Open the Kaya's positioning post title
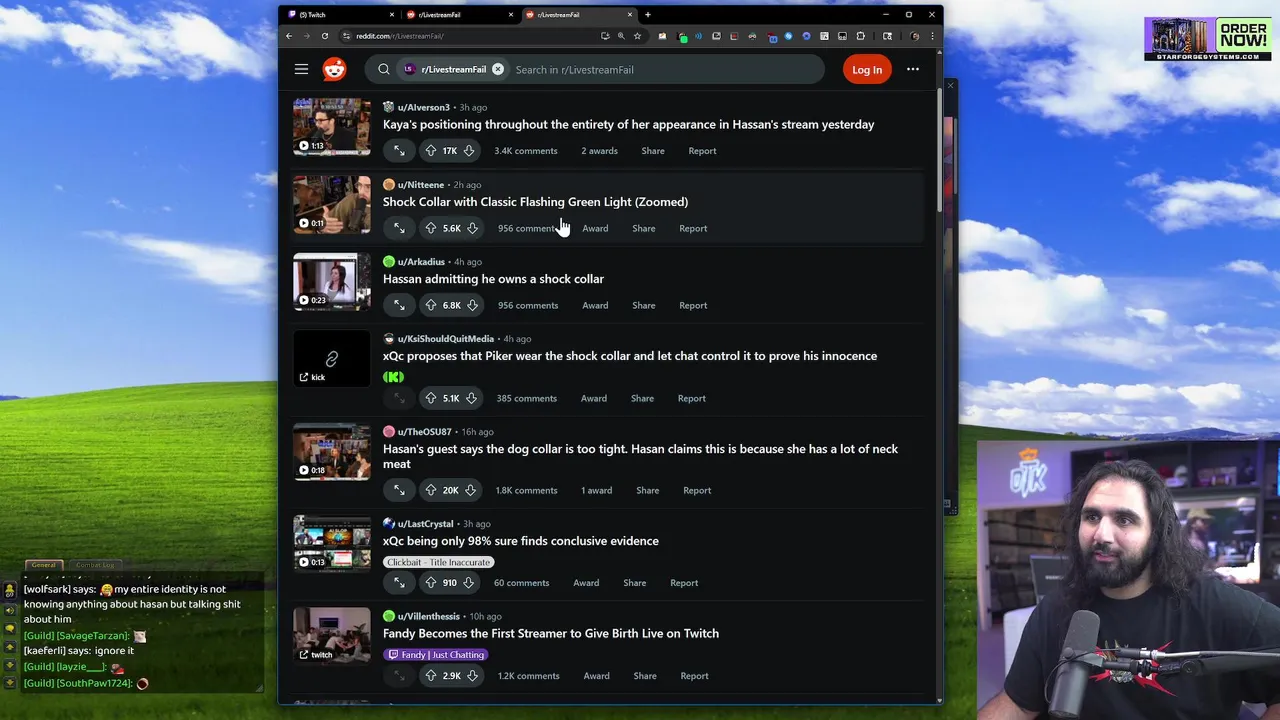The height and width of the screenshot is (720, 1280). (628, 124)
